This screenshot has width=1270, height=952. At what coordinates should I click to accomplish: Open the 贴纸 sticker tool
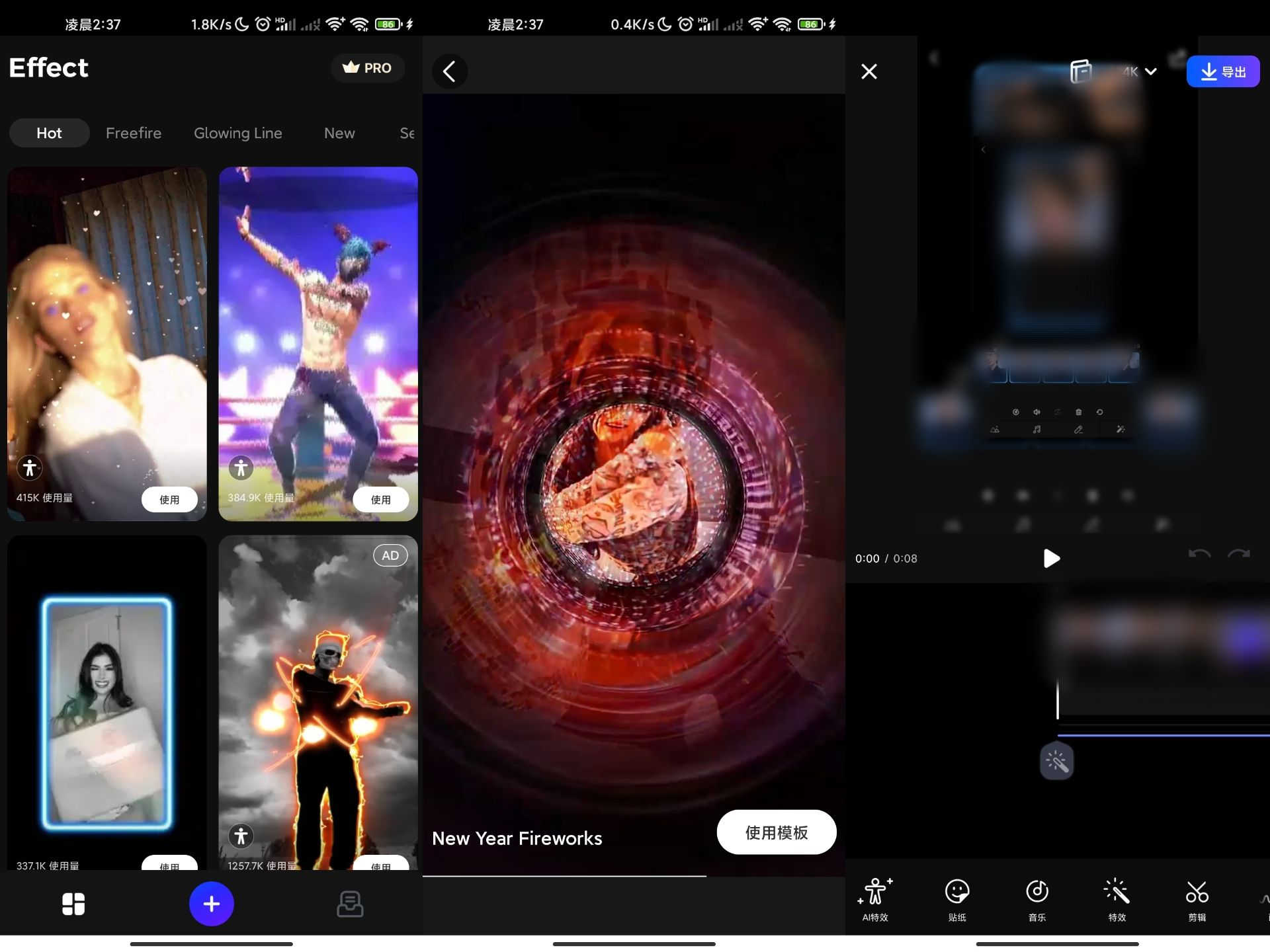[956, 899]
